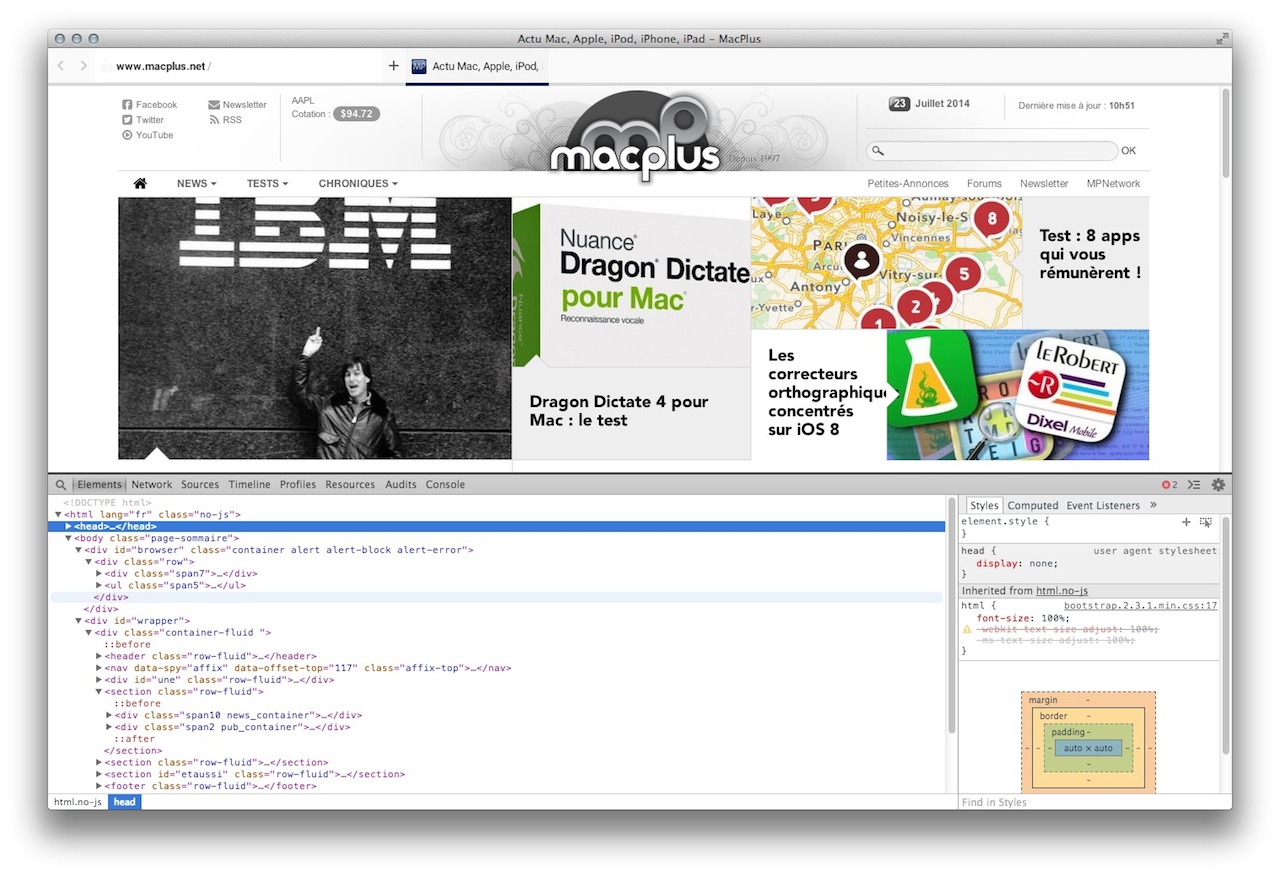Image resolution: width=1280 pixels, height=876 pixels.
Task: Select the Styles sidebar tab
Action: point(984,506)
